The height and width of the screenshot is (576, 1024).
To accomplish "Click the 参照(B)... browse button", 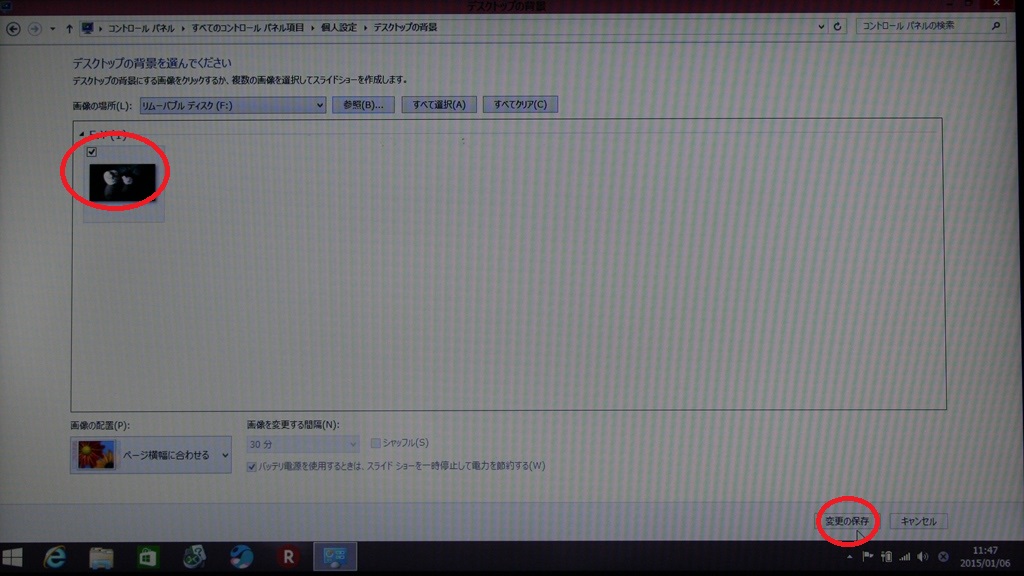I will point(363,104).
